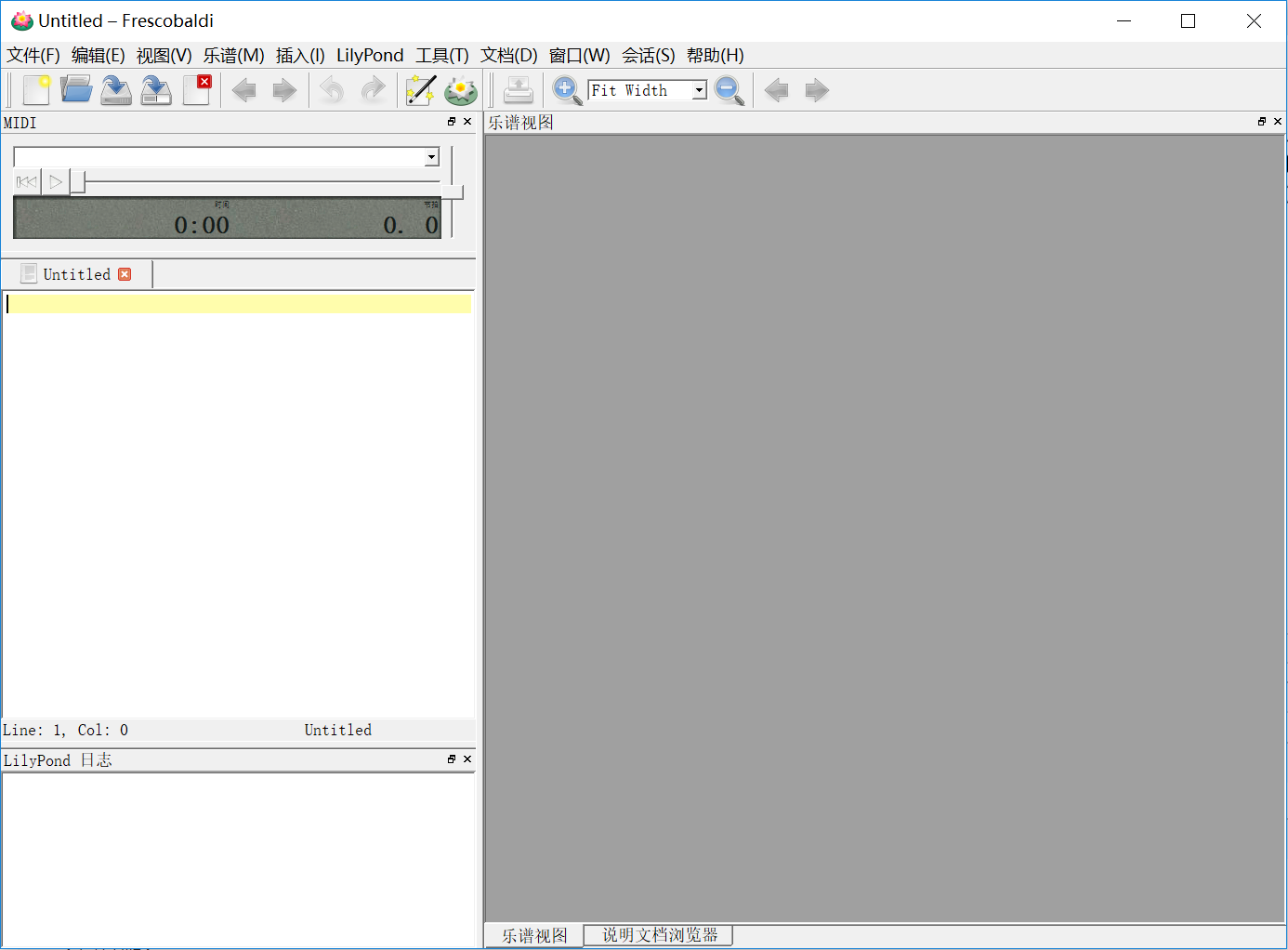The height and width of the screenshot is (950, 1288).
Task: Engrave with the LilyPond lotus icon
Action: (461, 90)
